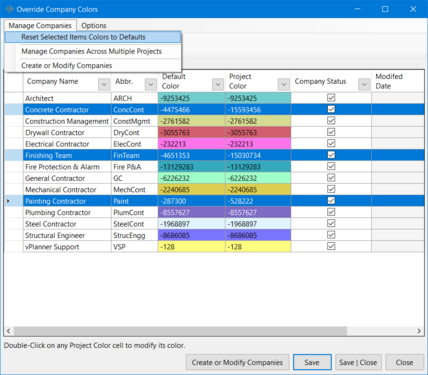The height and width of the screenshot is (375, 428).
Task: Click the Save | Close button
Action: [358, 362]
